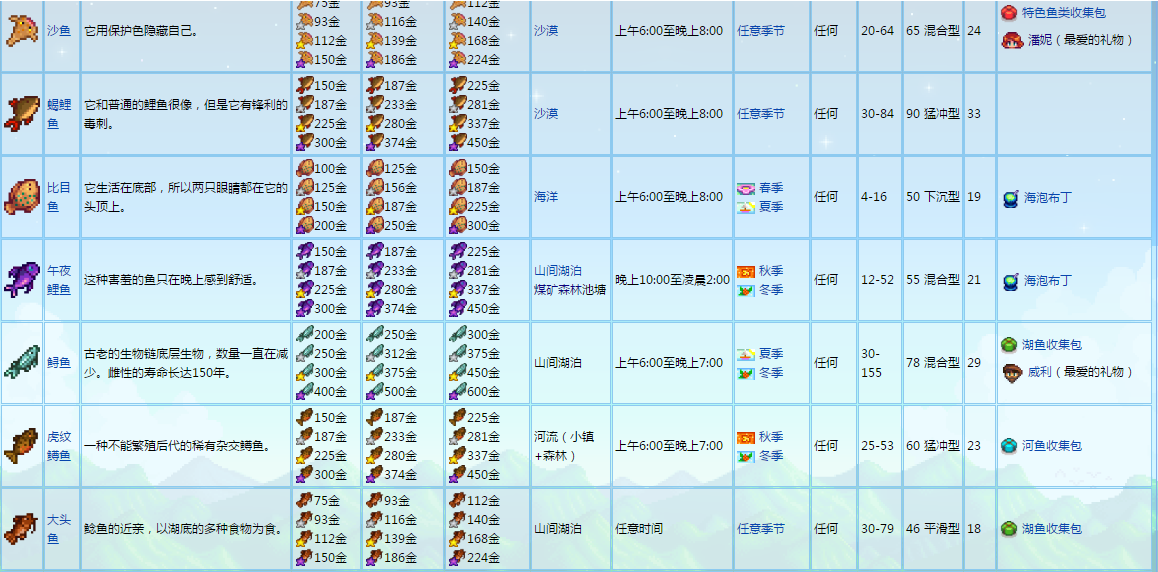Viewport: 1158px width, 572px height.
Task: Click the green 湖鱼收集包 icon in 大头鱼 row
Action: pos(1009,528)
